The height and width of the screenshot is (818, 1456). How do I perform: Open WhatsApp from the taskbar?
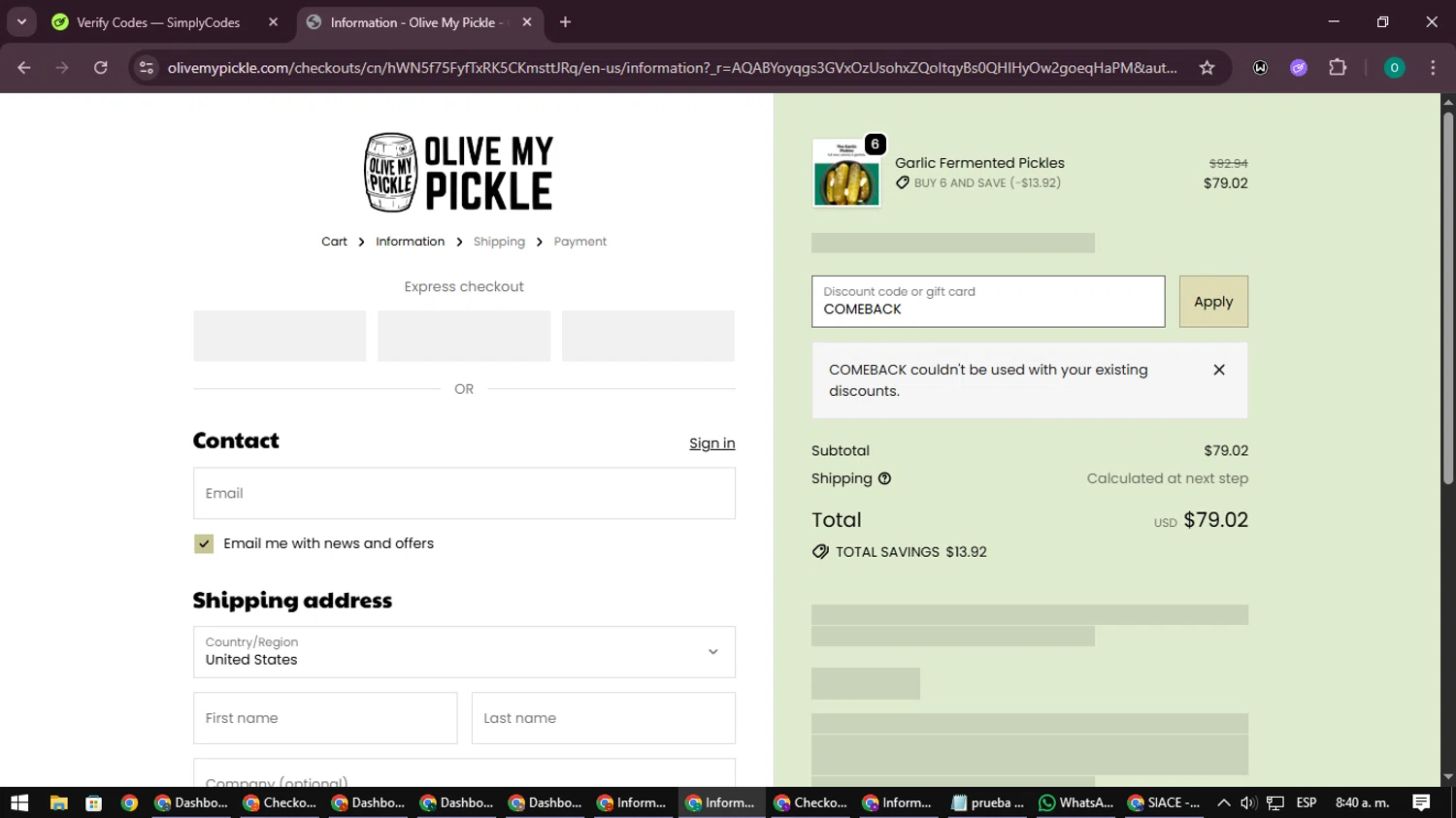coord(1075,802)
